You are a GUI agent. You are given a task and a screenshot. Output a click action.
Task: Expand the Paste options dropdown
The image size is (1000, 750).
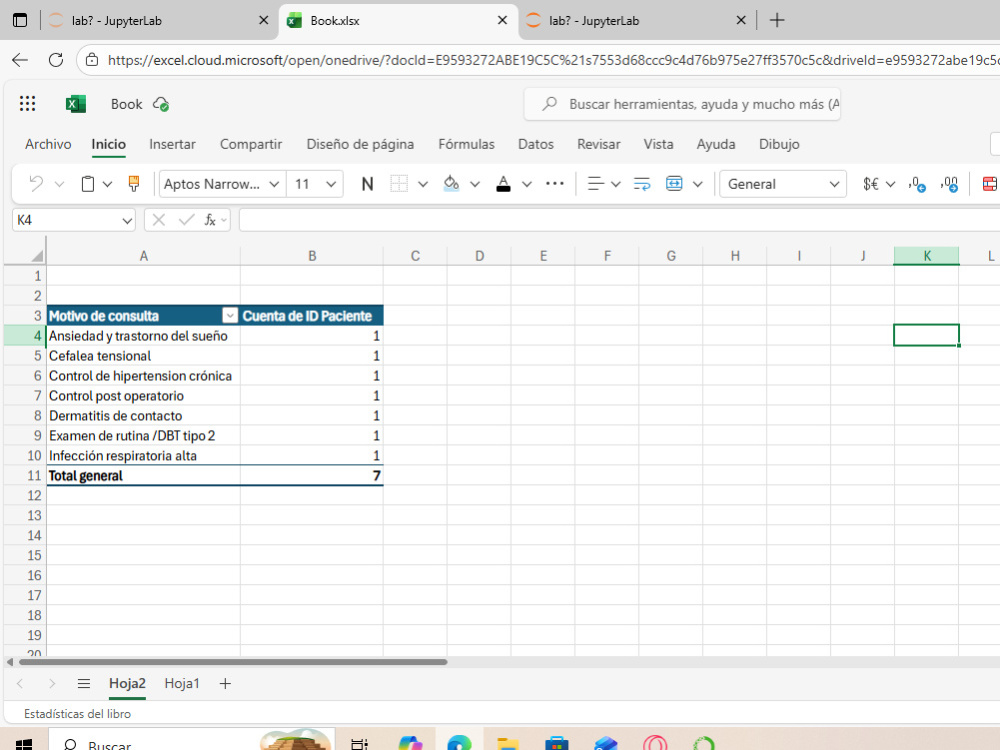tap(107, 184)
